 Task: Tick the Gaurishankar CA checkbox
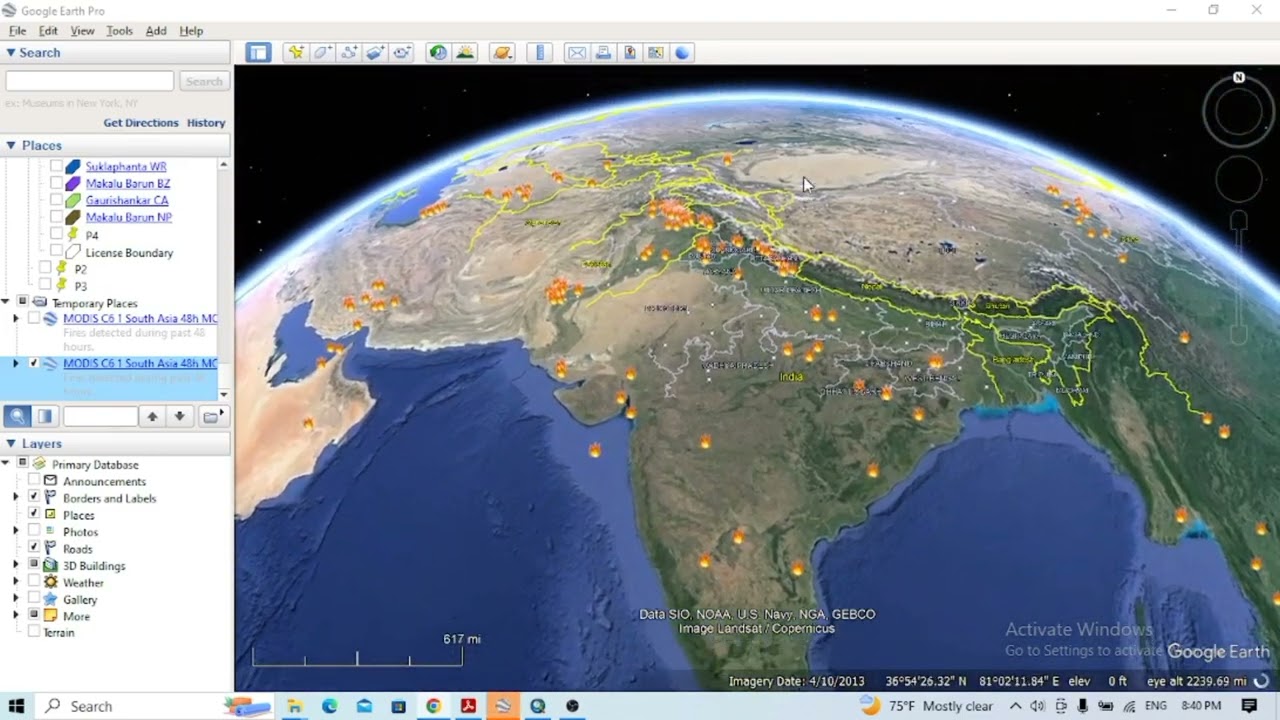tap(57, 200)
